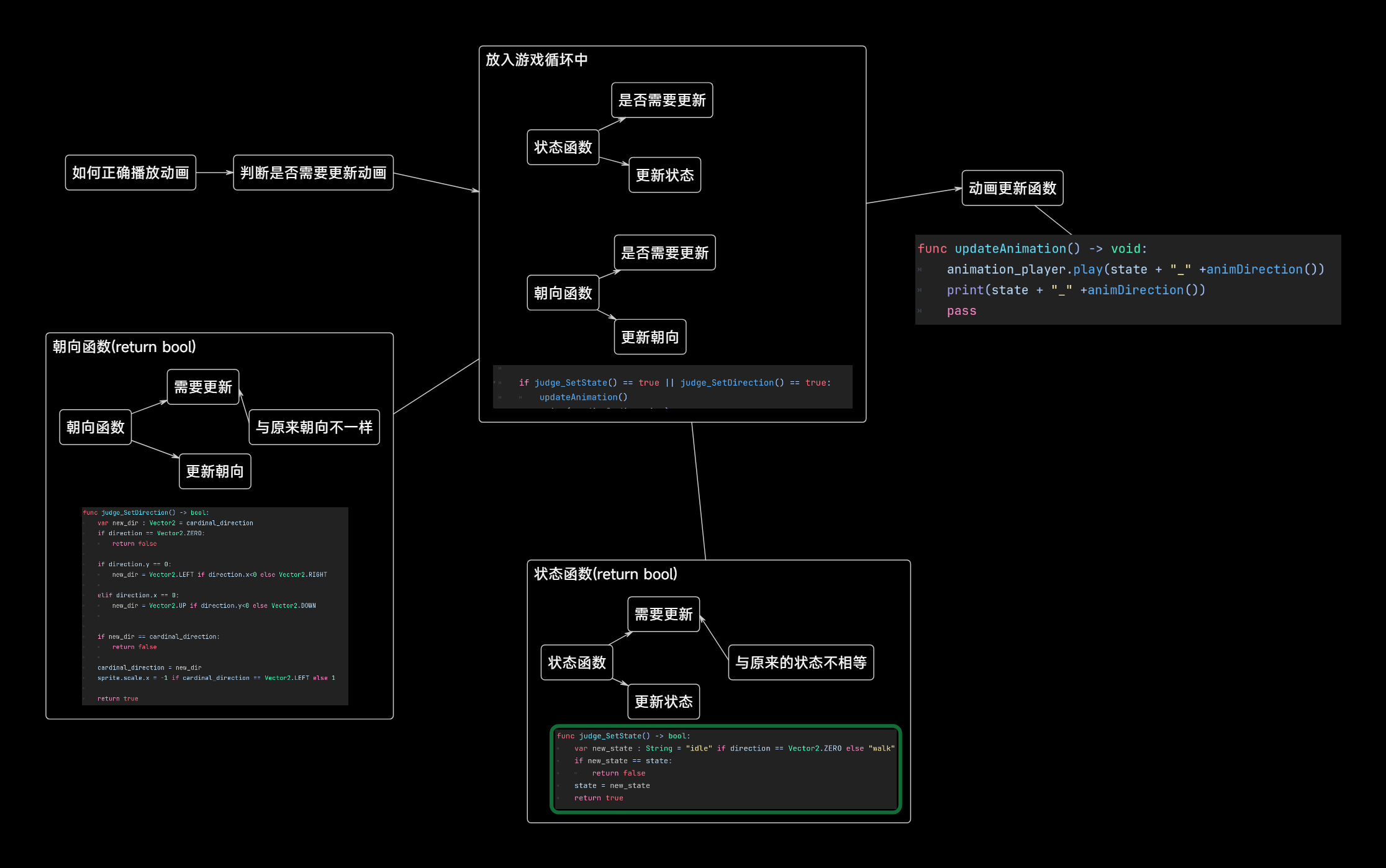The image size is (1386, 868).
Task: Select the judge_SetDirection function code block
Action: pyautogui.click(x=215, y=606)
